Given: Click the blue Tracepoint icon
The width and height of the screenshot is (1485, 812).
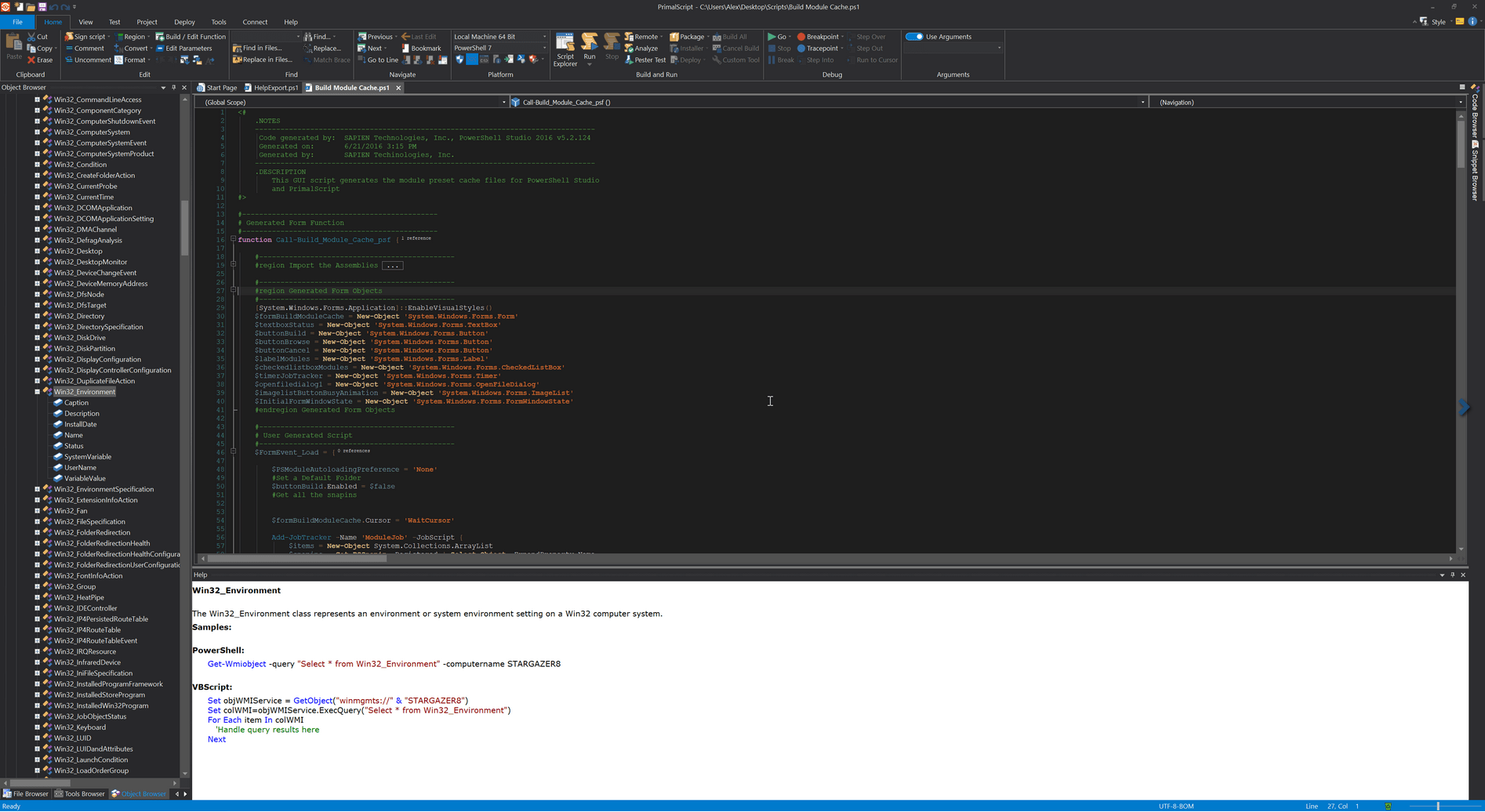Looking at the screenshot, I should 801,49.
